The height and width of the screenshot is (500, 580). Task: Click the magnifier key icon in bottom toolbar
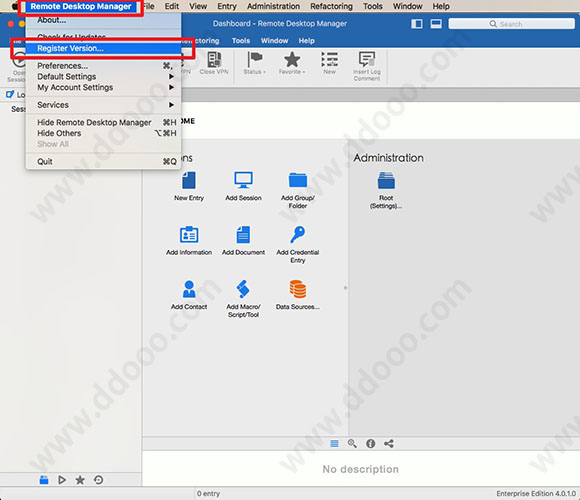(352, 443)
